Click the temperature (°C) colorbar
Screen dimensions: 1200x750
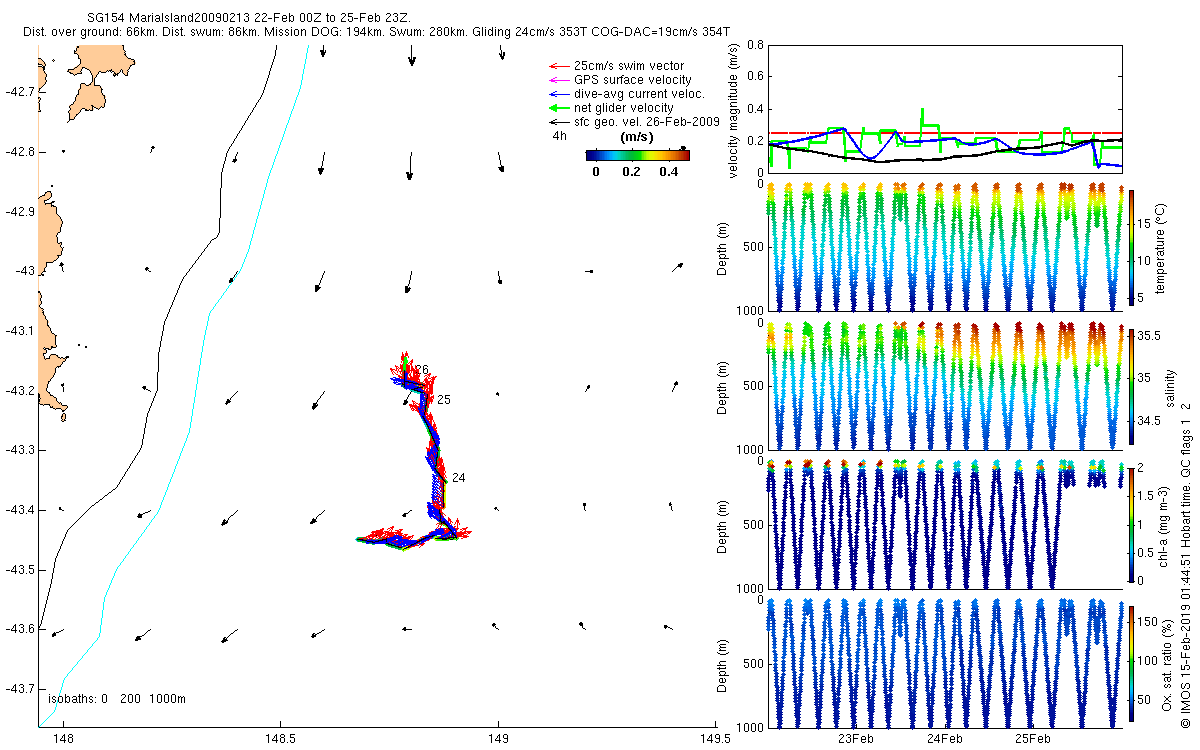pos(1132,247)
